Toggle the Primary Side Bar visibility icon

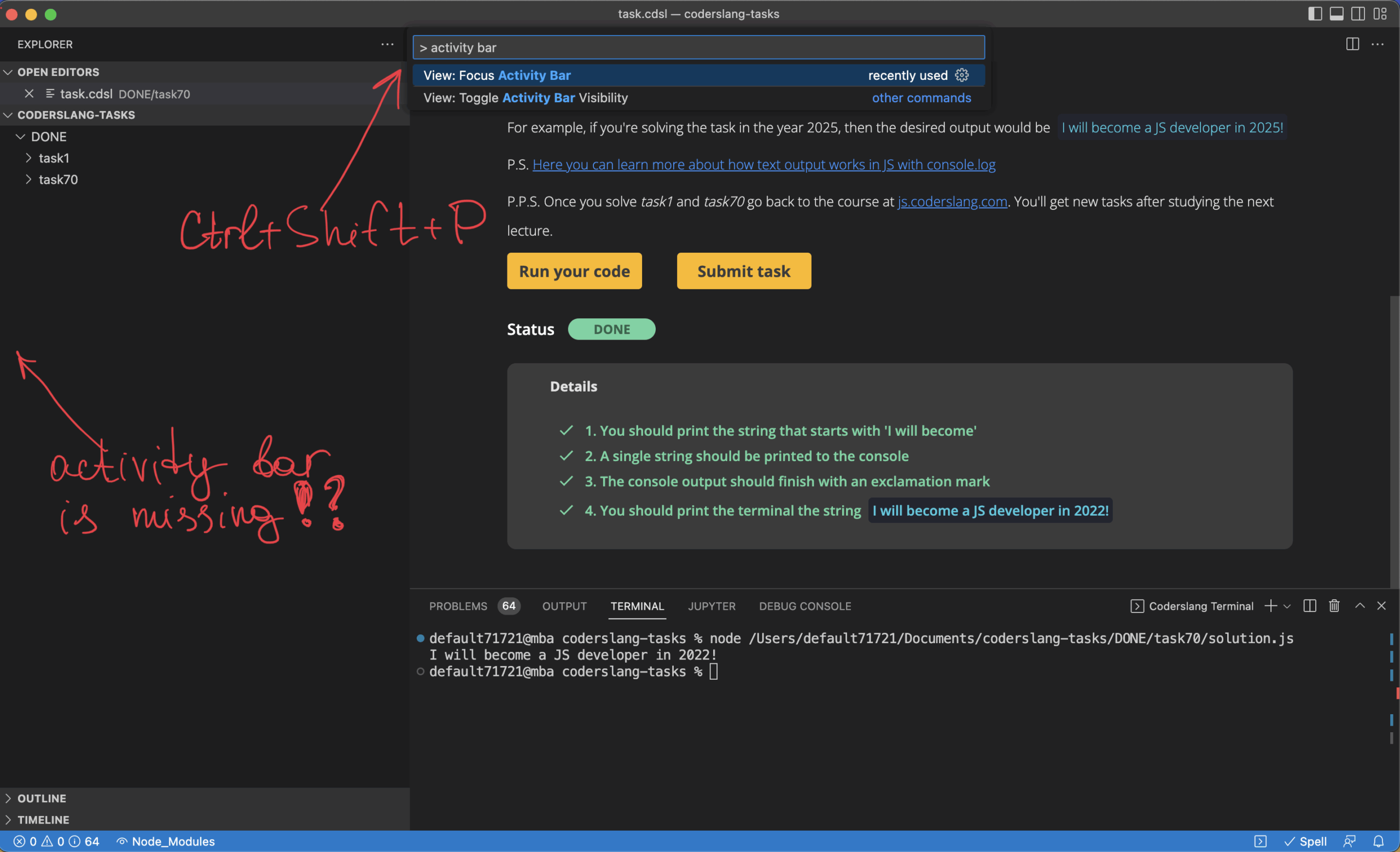click(x=1314, y=14)
